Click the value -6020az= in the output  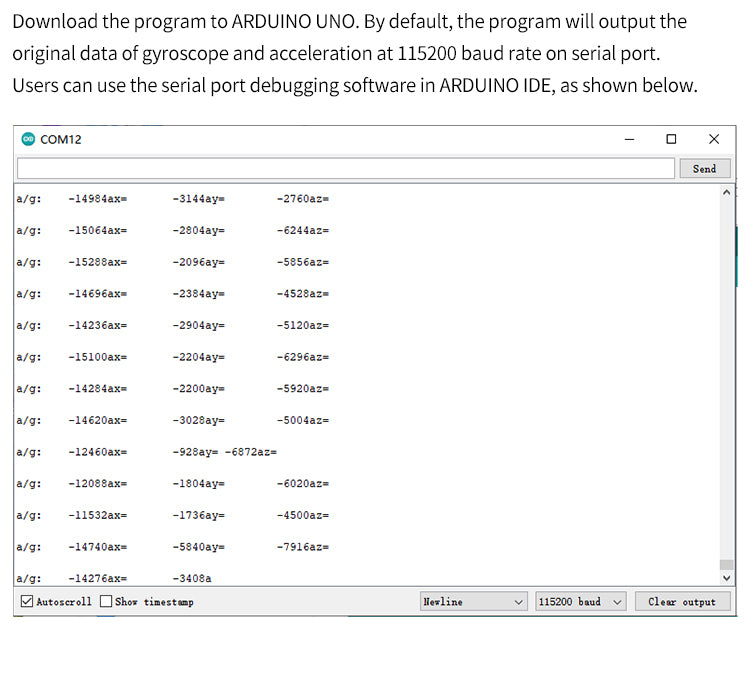tap(303, 484)
